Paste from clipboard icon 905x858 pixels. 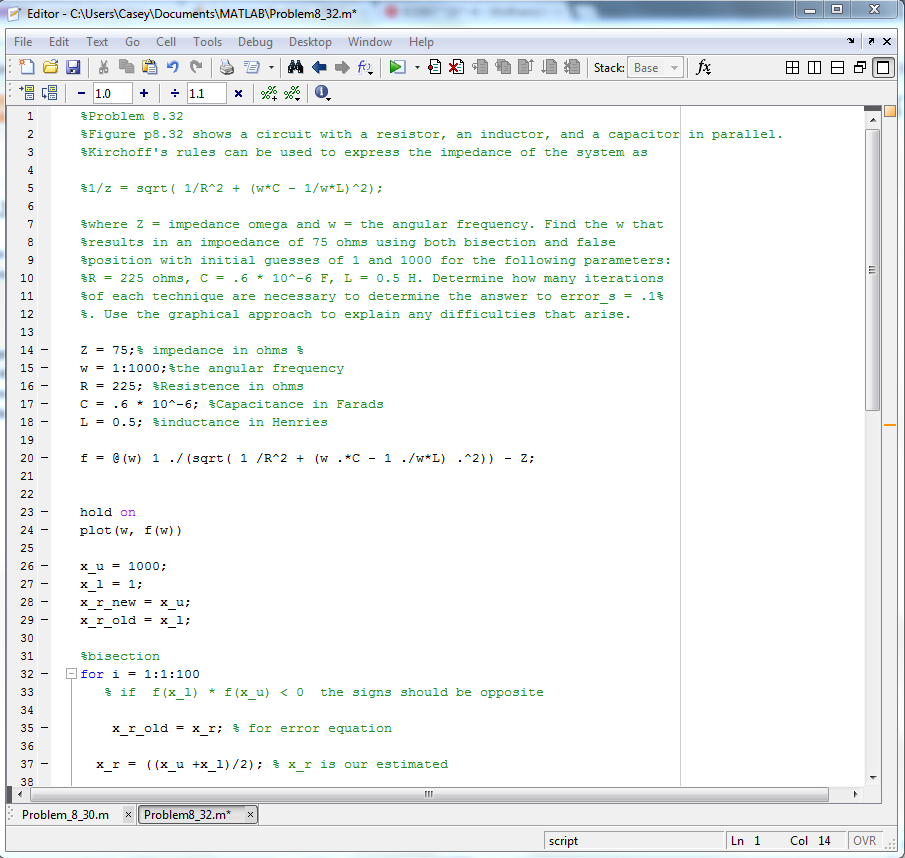(x=149, y=68)
